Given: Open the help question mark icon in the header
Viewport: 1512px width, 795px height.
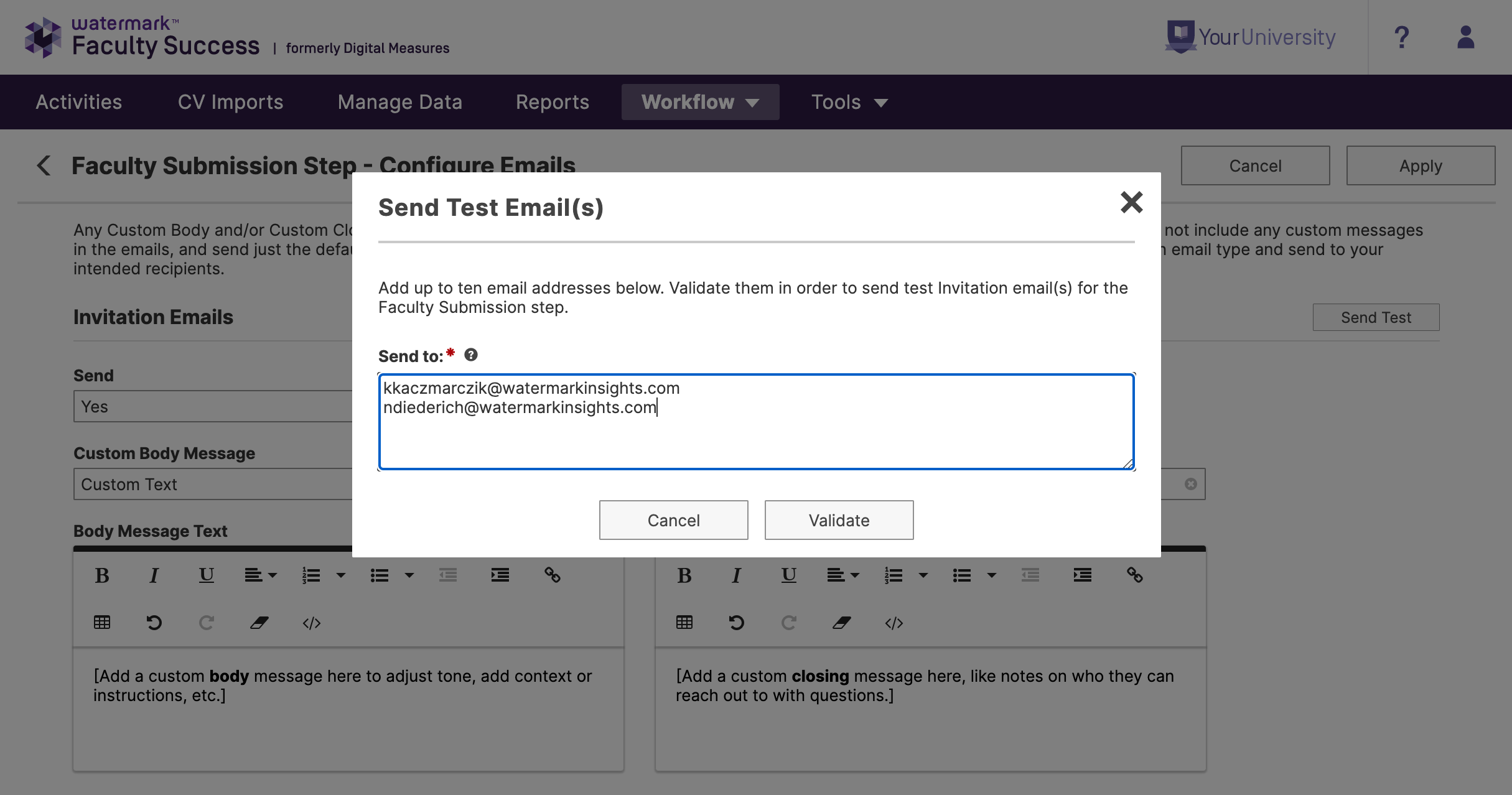Looking at the screenshot, I should point(1401,37).
